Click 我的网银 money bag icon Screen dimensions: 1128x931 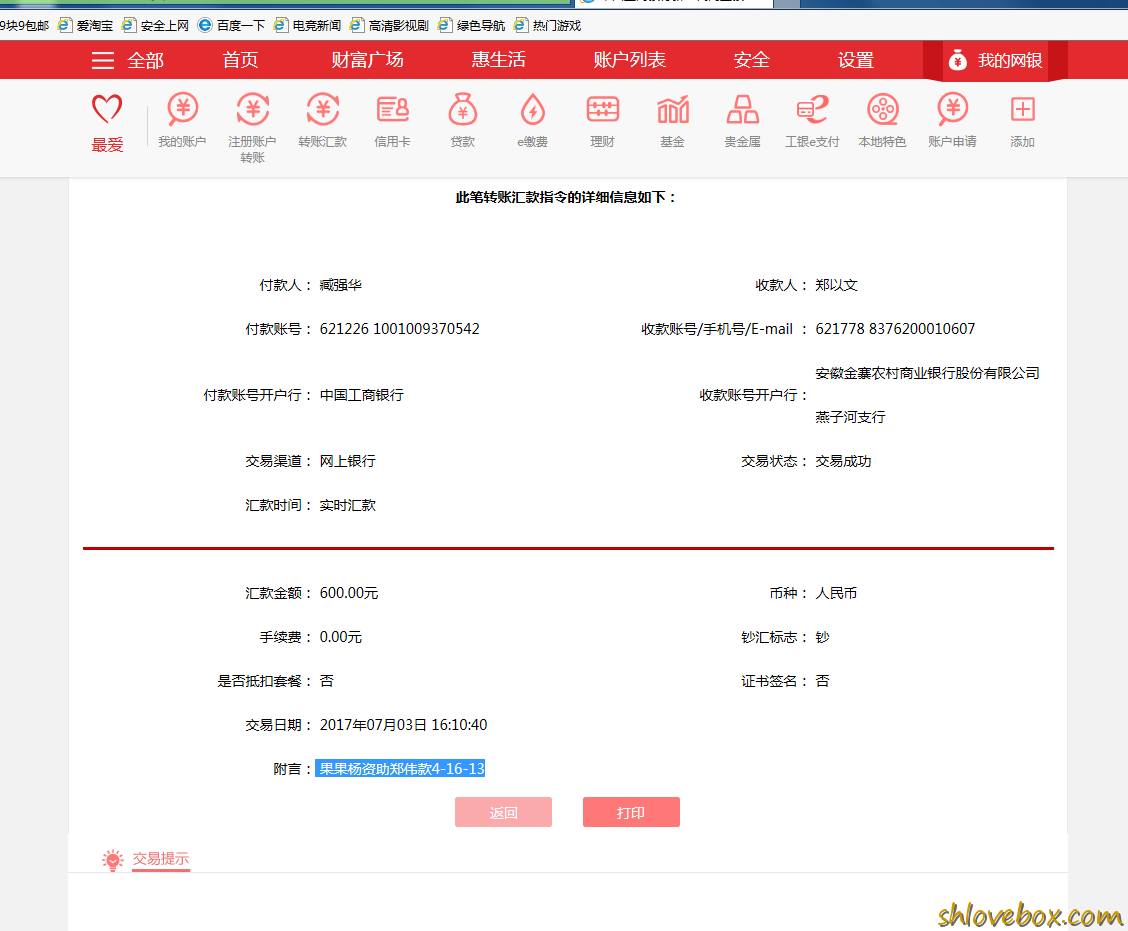click(x=958, y=60)
